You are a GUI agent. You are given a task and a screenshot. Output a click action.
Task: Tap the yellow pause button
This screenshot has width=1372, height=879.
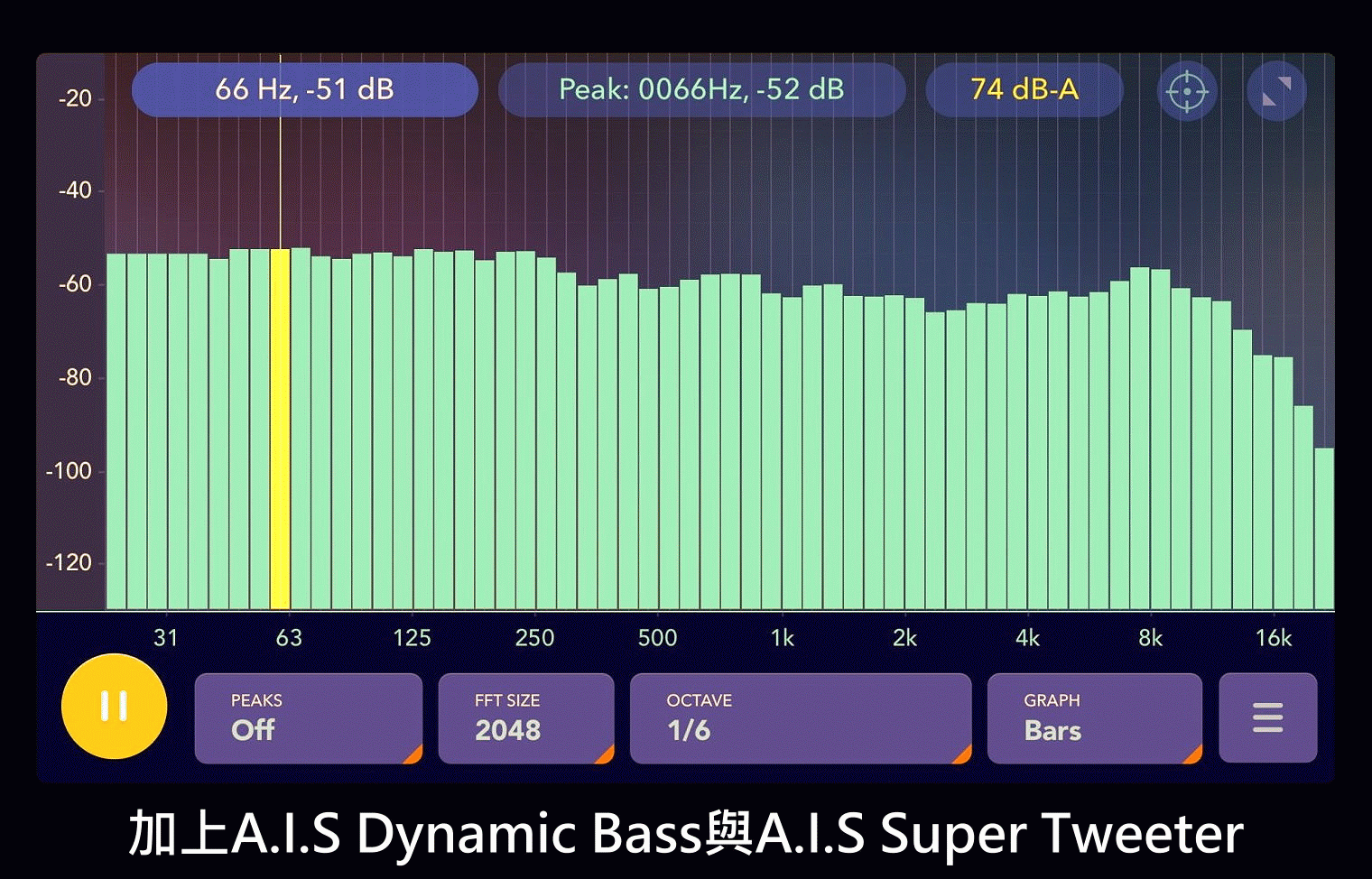[114, 706]
